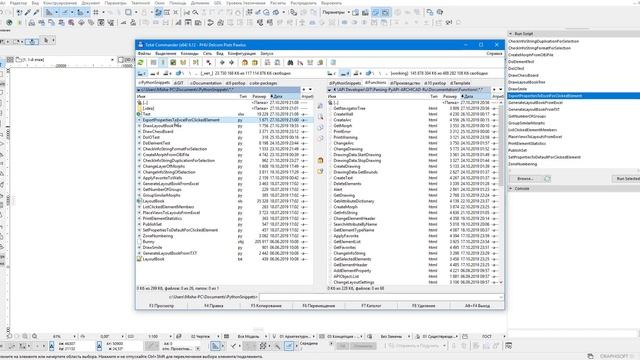Image resolution: width=640 pixels, height=360 pixels.
Task: Select left panel drive c button
Action: pos(142,73)
